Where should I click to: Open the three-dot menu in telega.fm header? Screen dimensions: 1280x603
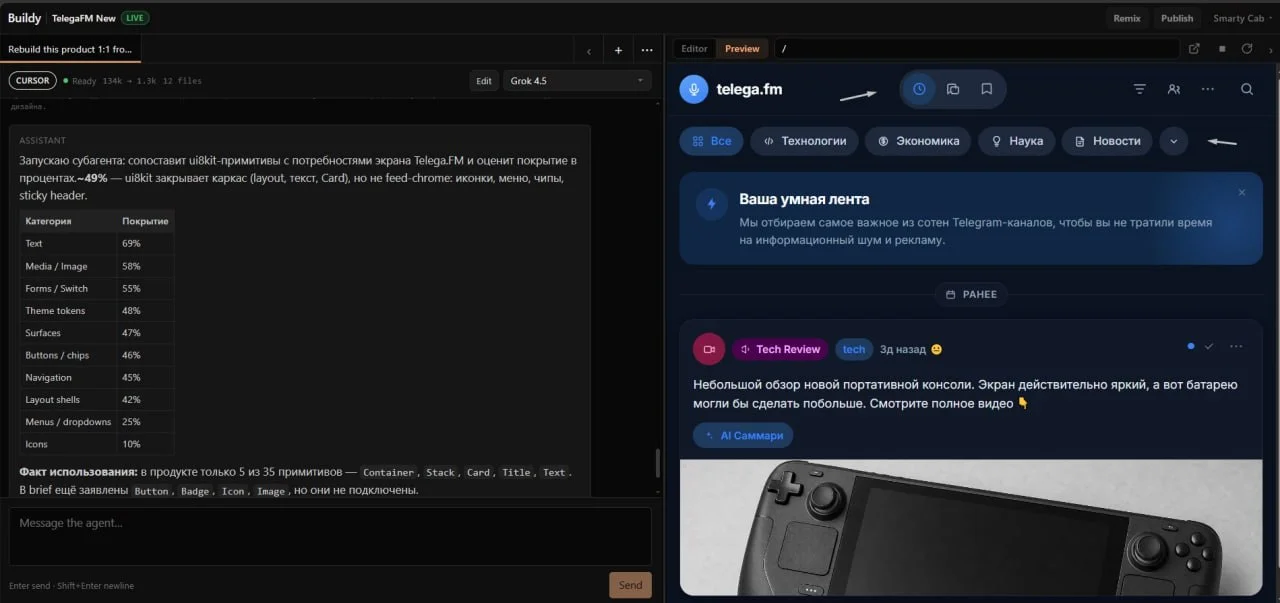click(1208, 89)
